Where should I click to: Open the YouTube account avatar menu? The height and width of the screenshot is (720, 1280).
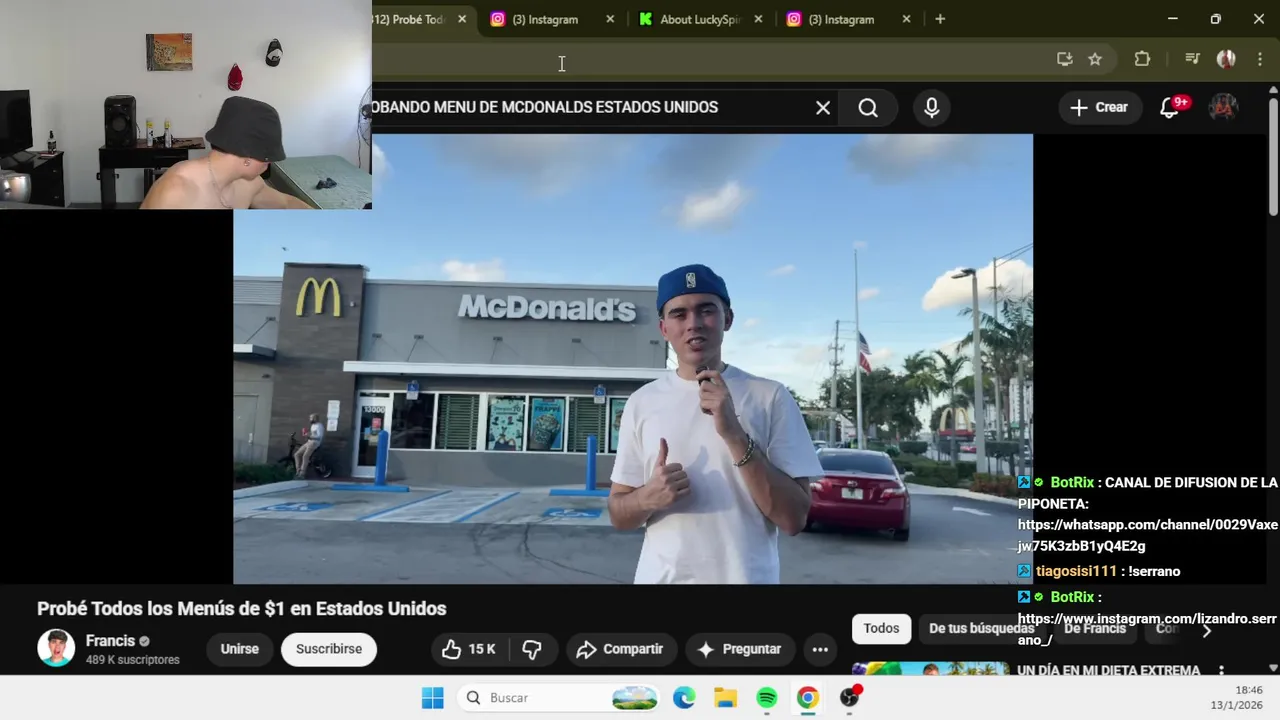click(1224, 107)
